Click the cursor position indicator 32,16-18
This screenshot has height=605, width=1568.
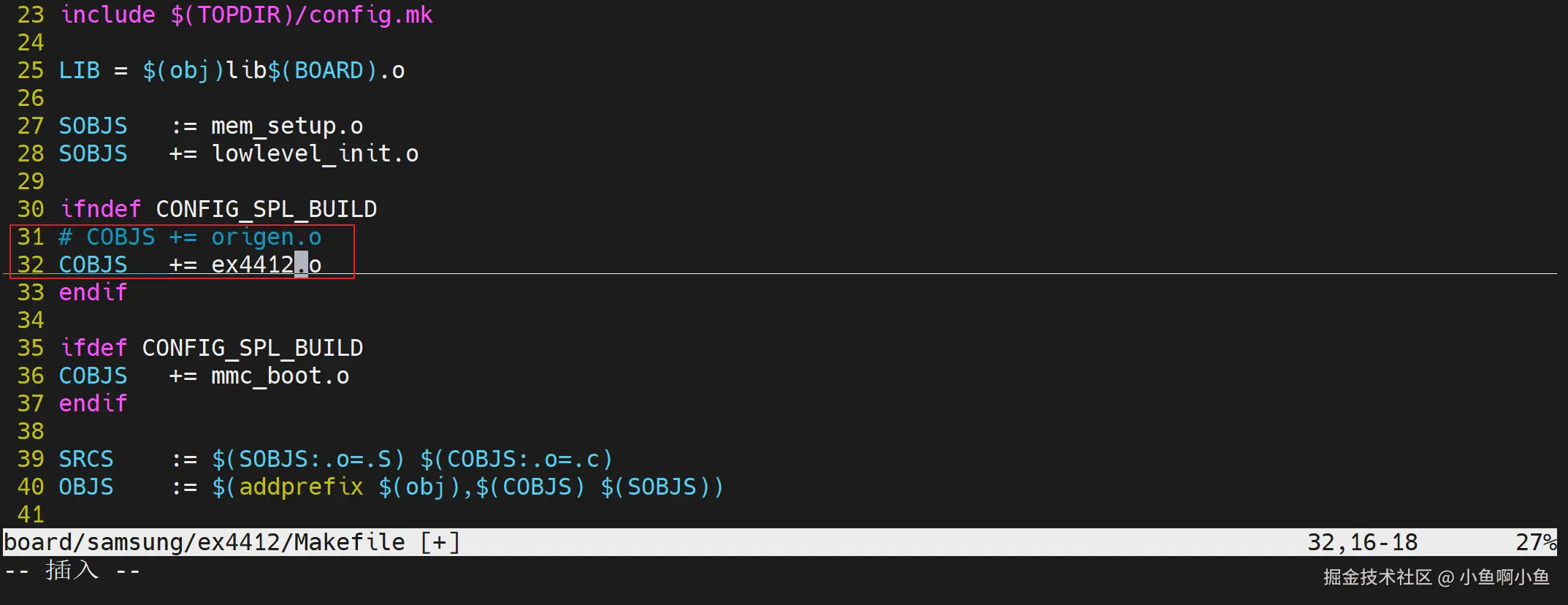(x=1362, y=542)
